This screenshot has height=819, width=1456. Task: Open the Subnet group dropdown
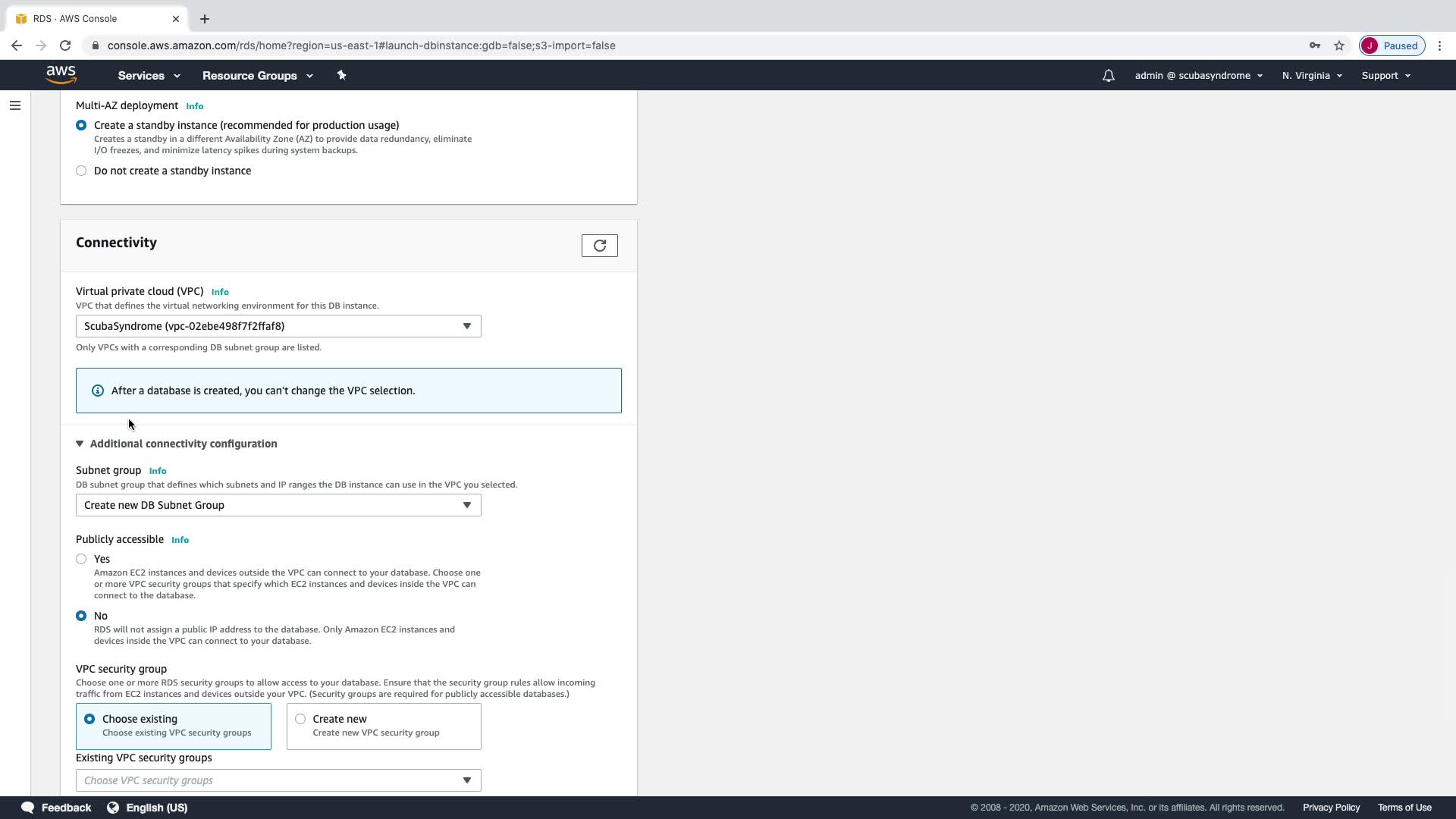tap(278, 505)
